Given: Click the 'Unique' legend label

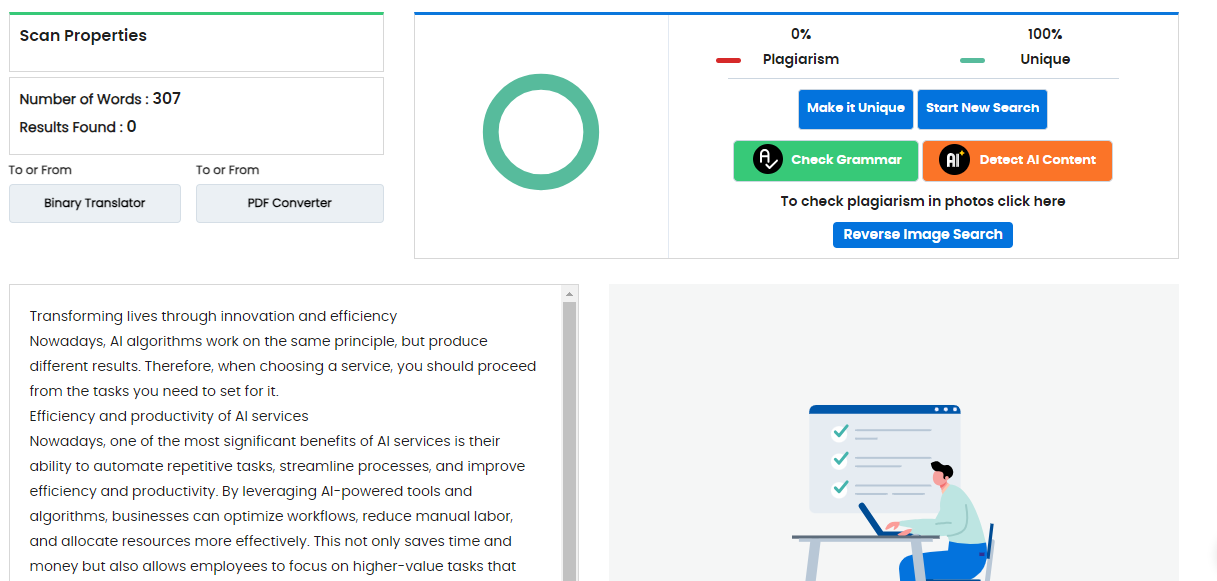Looking at the screenshot, I should 1045,59.
